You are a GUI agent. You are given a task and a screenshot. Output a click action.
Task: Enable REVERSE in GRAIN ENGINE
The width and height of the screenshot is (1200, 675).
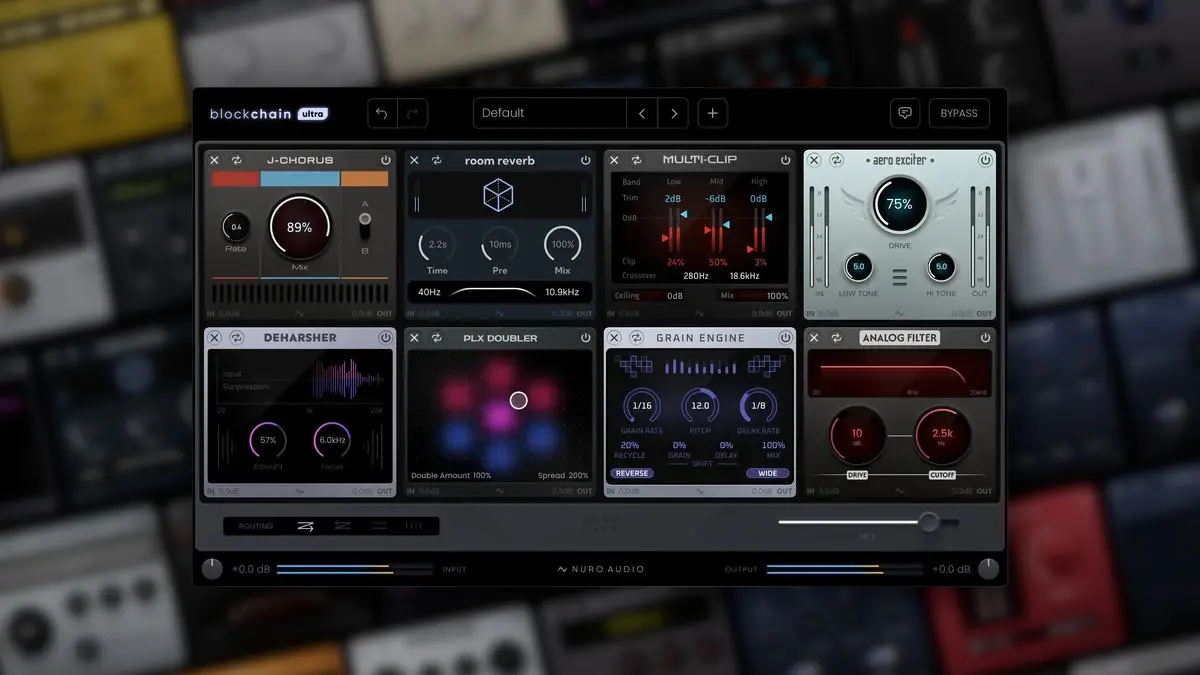point(632,473)
